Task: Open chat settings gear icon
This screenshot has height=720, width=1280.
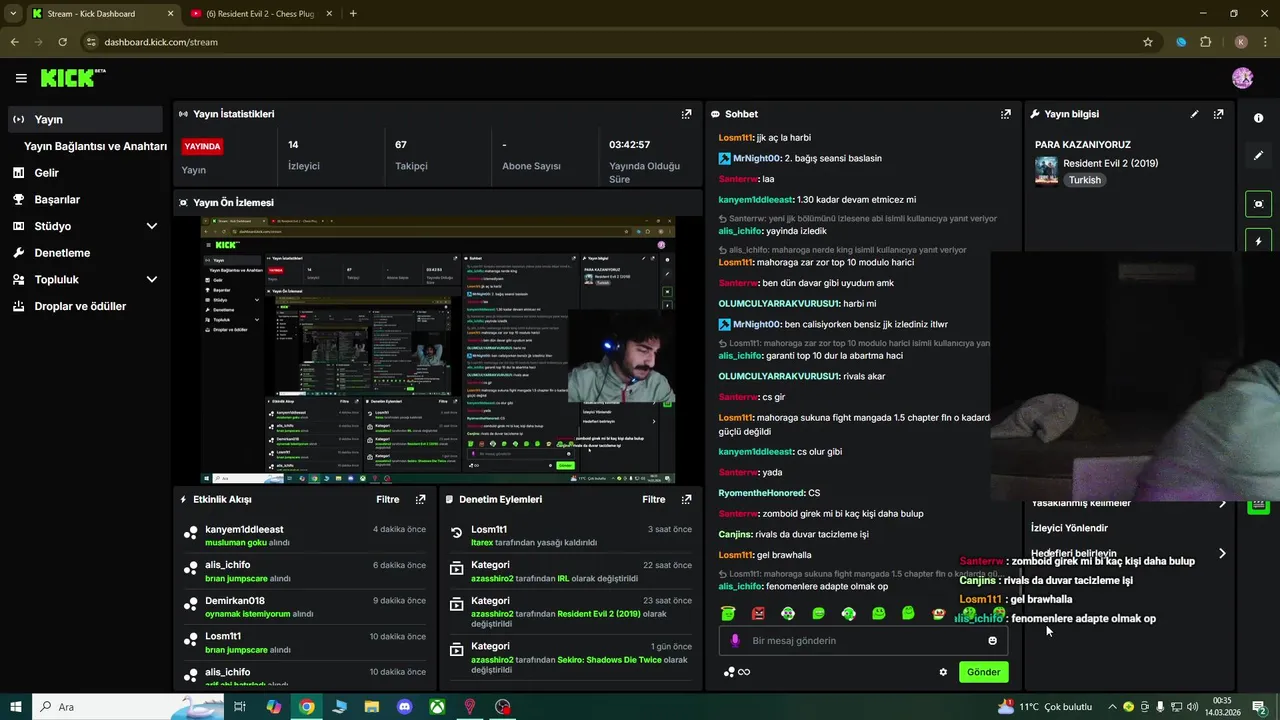Action: coord(943,672)
